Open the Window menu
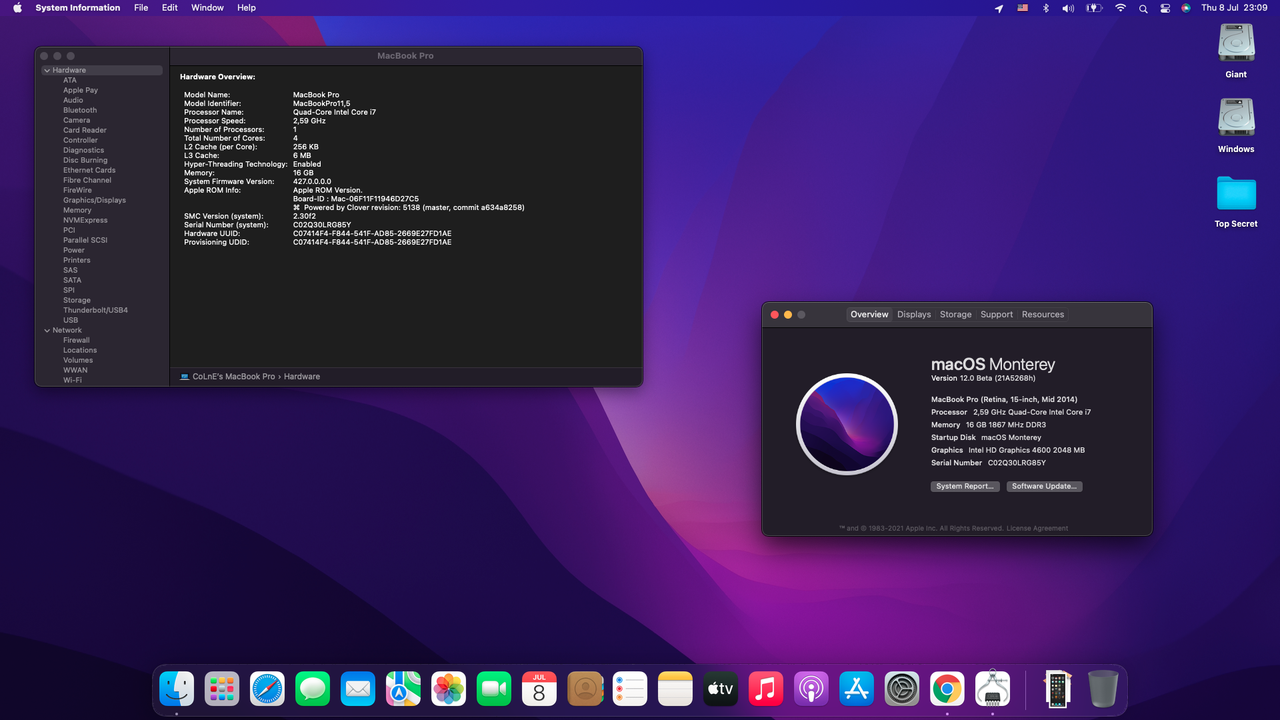Screen dimensions: 1280x720 click(208, 8)
